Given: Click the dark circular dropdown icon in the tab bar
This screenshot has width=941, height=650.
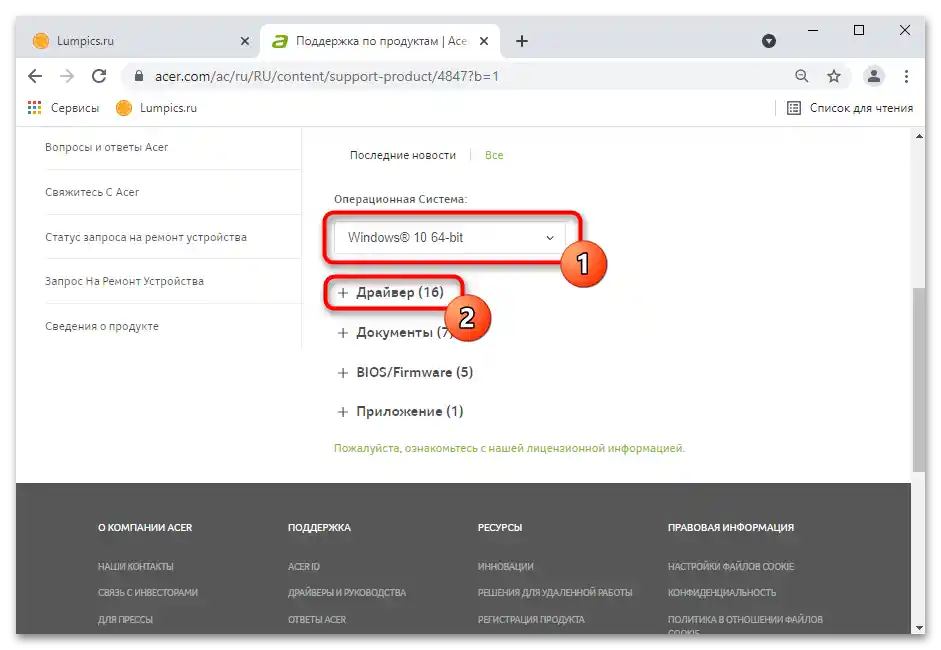Looking at the screenshot, I should (x=769, y=41).
